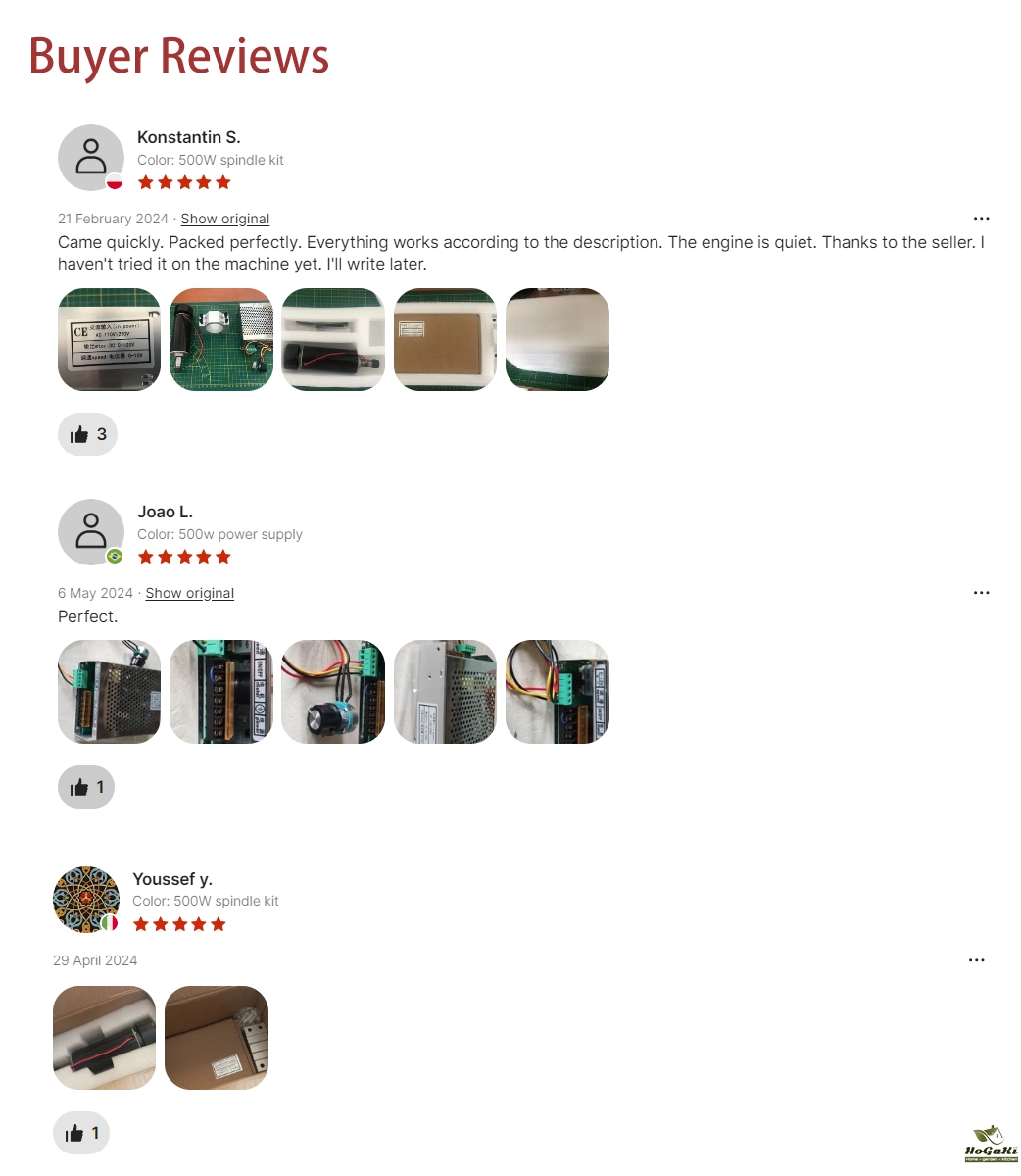
Task: Click Youssef y.'s mandala profile picture
Action: click(86, 900)
